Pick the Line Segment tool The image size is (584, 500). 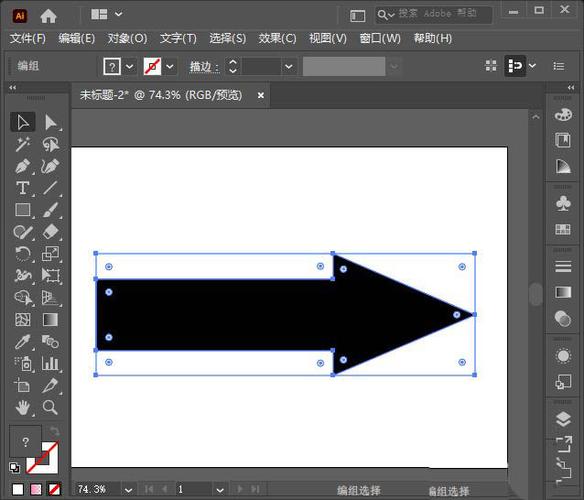tap(50, 188)
